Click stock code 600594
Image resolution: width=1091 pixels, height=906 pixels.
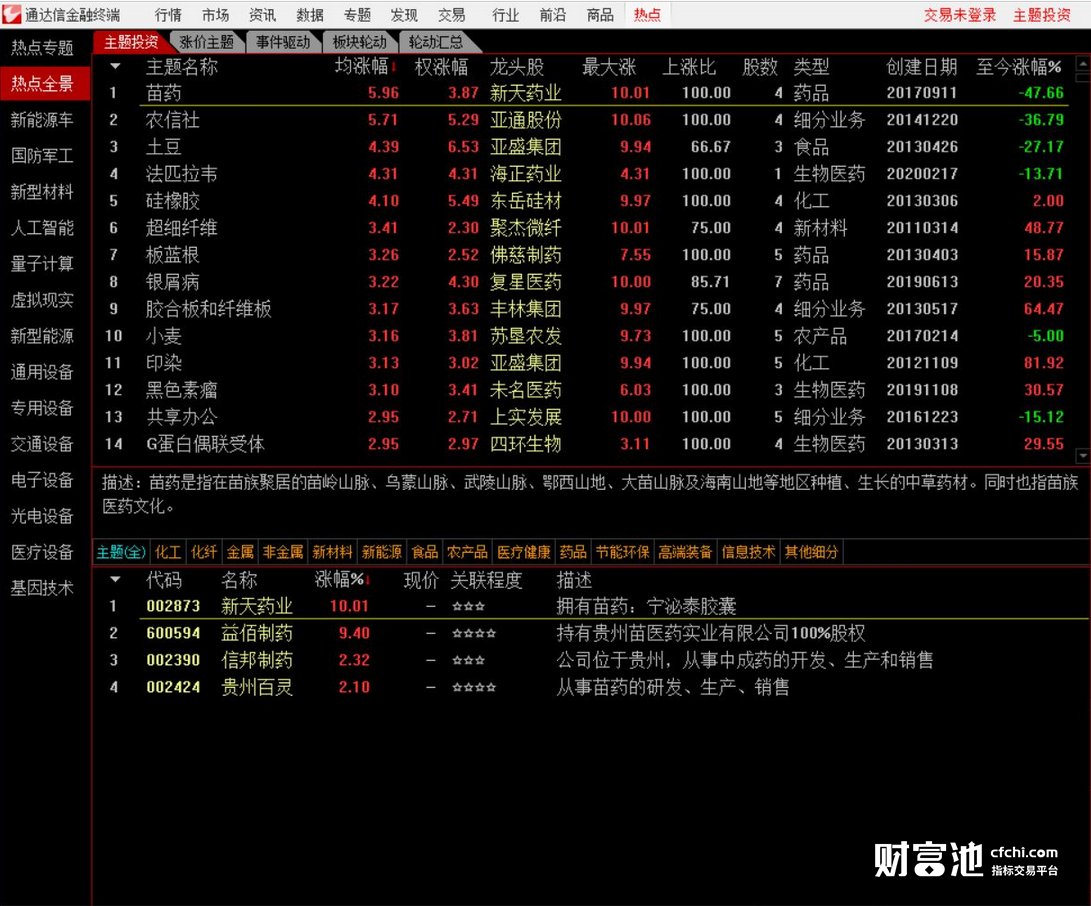[x=173, y=633]
